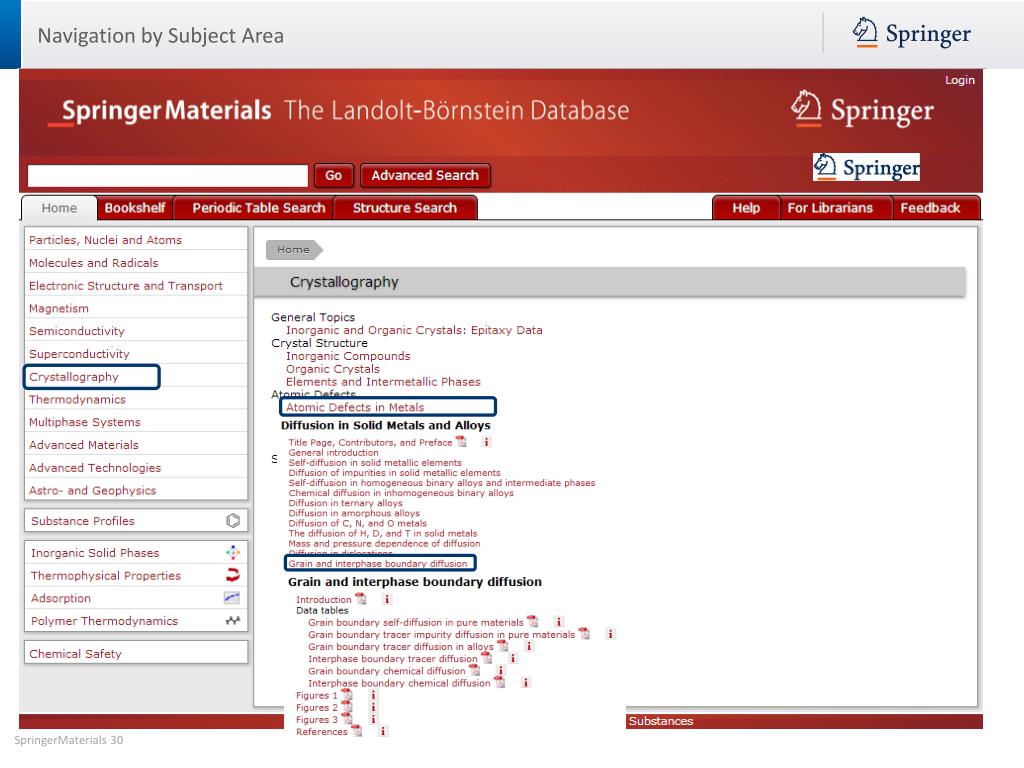Open Elements and Intermetallic Phases link

[x=383, y=382]
